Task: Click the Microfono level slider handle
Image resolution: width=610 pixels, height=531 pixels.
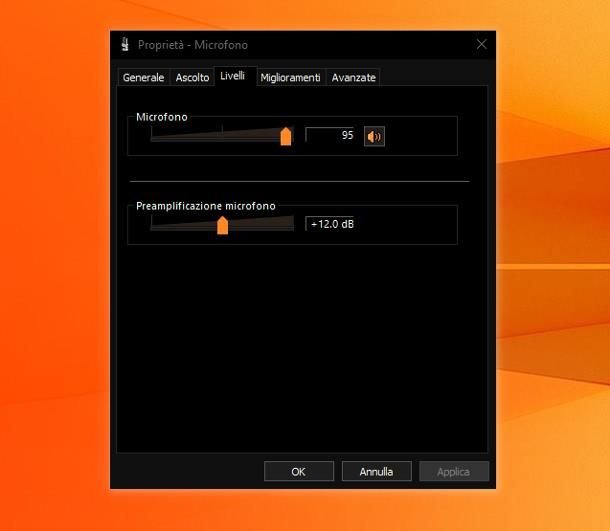Action: pos(286,136)
